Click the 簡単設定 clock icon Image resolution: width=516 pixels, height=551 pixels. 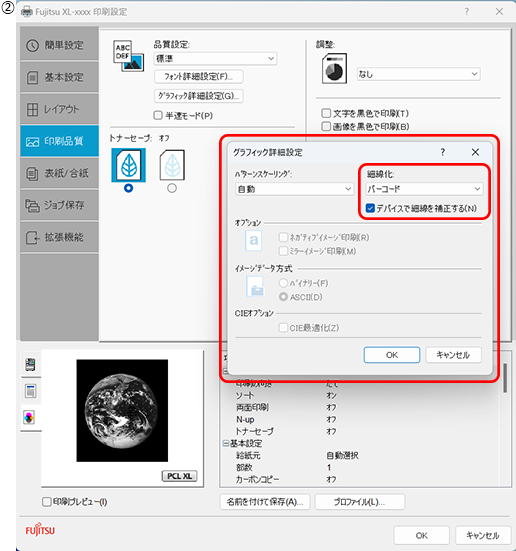pyautogui.click(x=32, y=46)
